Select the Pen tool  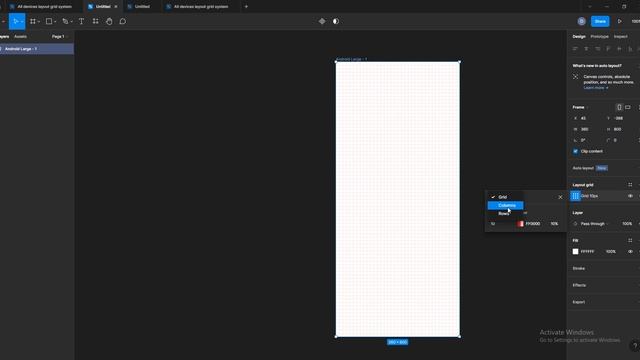[x=65, y=21]
